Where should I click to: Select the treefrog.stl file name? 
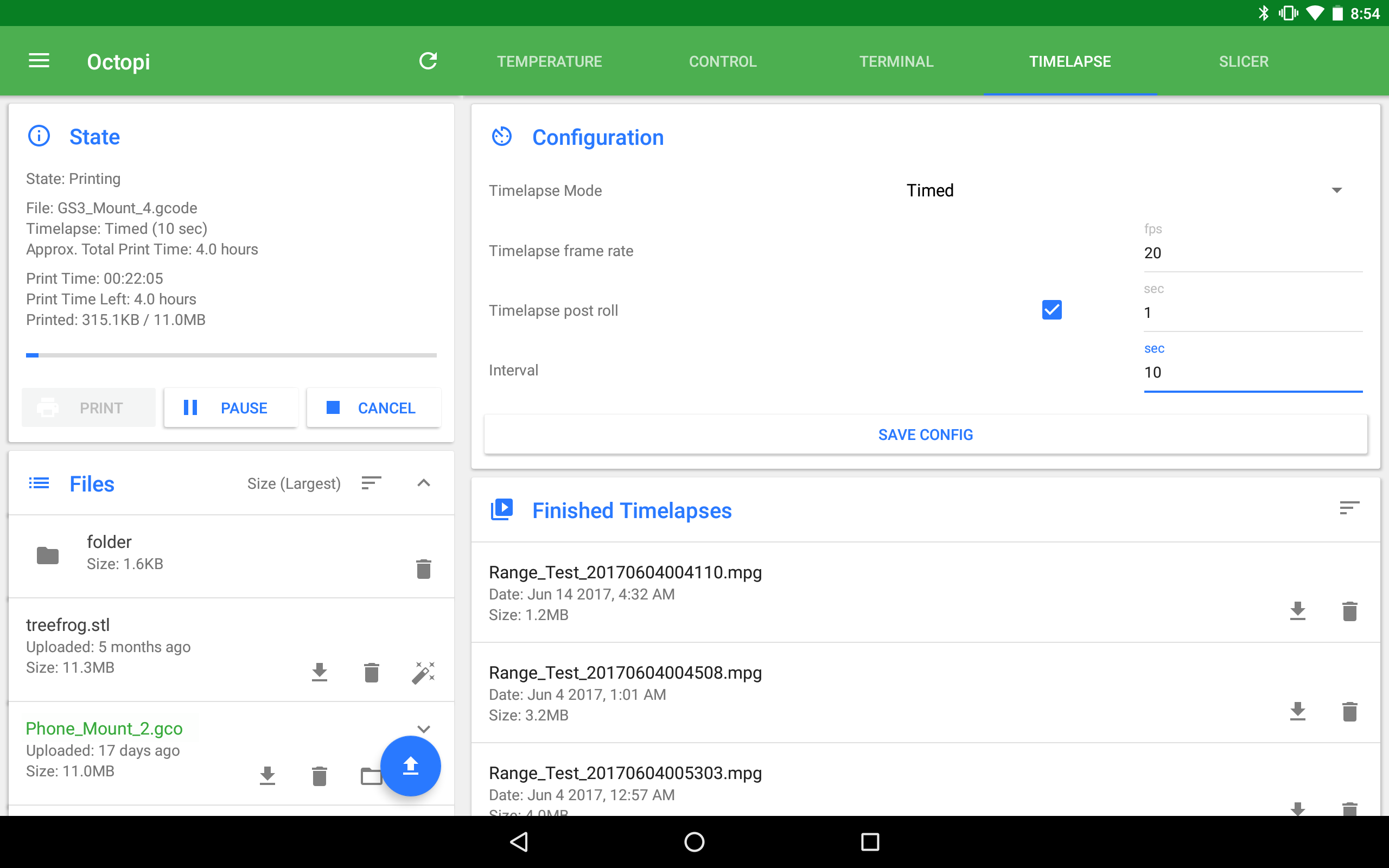point(68,624)
